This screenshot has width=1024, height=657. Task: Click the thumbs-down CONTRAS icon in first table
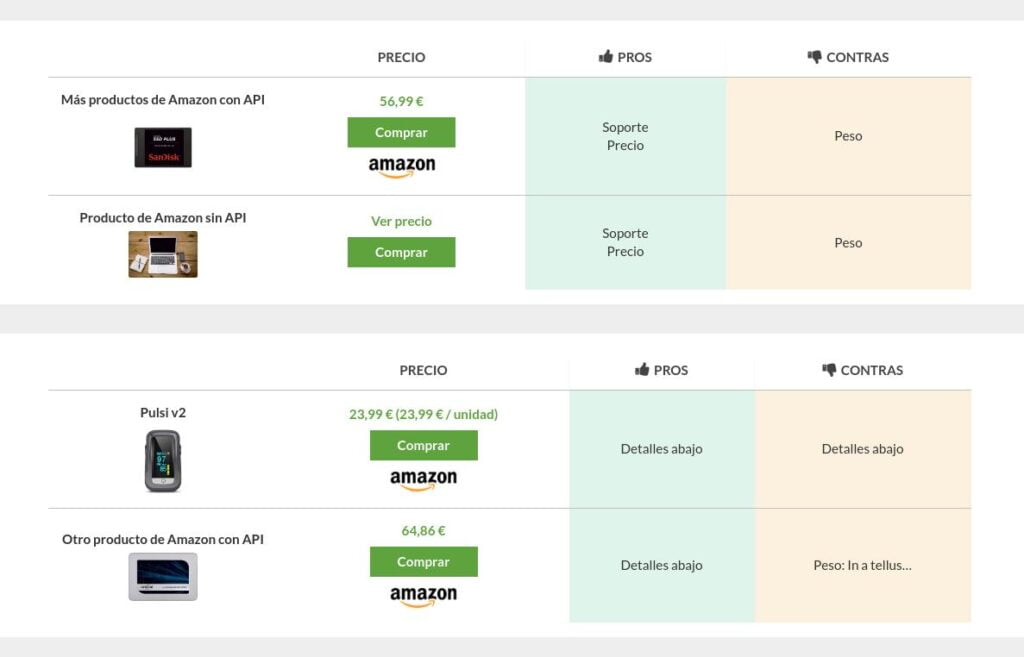[x=814, y=57]
